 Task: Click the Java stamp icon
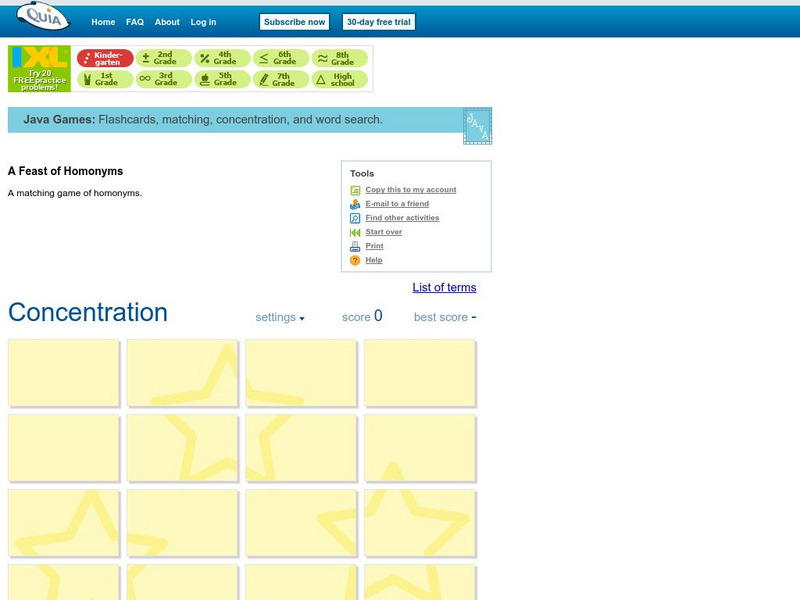pyautogui.click(x=478, y=126)
